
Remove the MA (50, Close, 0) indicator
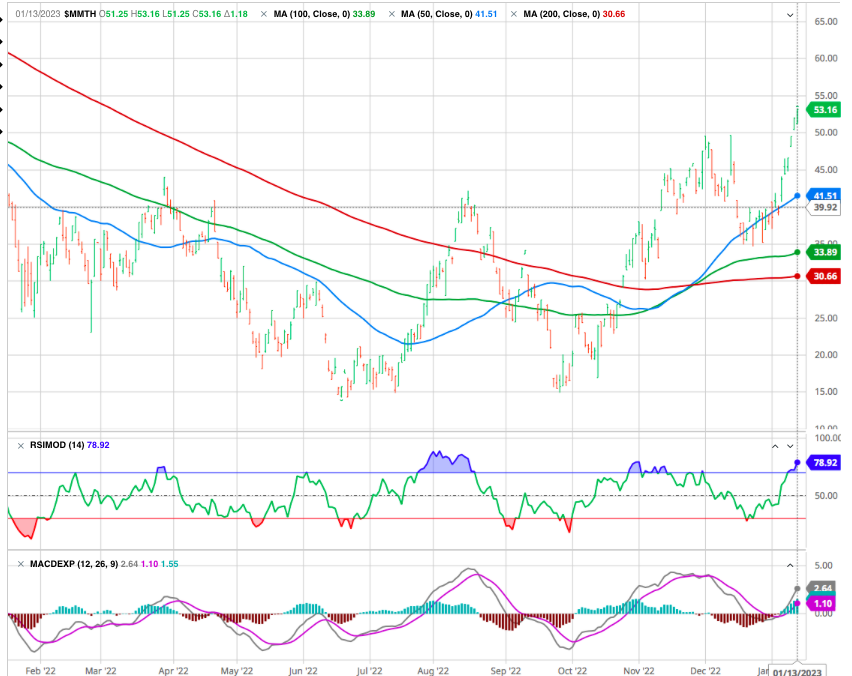tap(392, 14)
